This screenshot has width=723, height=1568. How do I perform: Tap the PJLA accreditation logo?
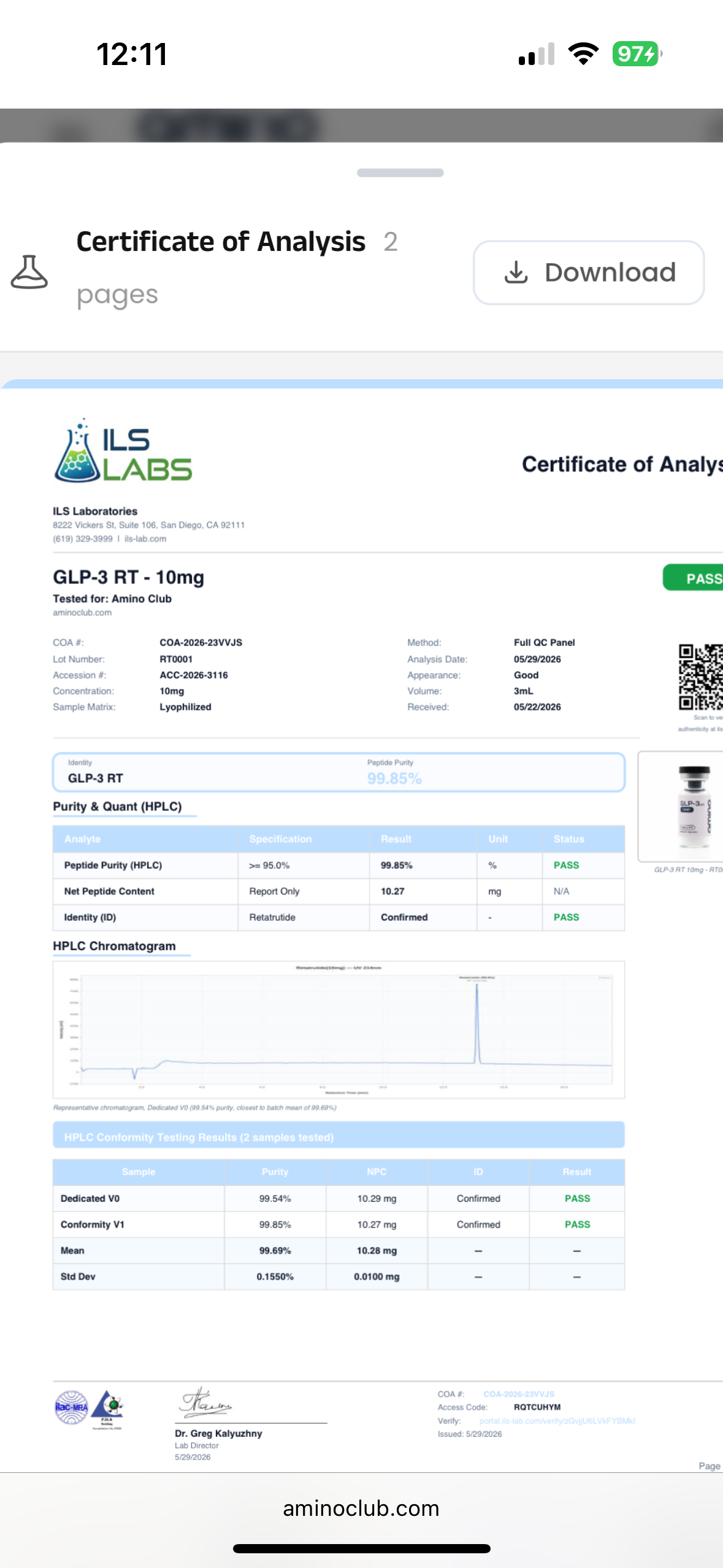(x=107, y=1409)
